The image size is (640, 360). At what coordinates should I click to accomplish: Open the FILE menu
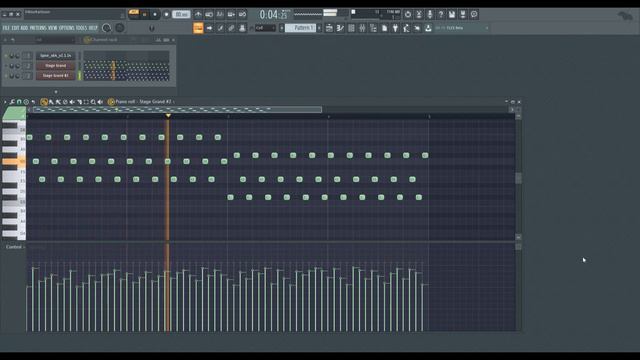tap(6, 28)
